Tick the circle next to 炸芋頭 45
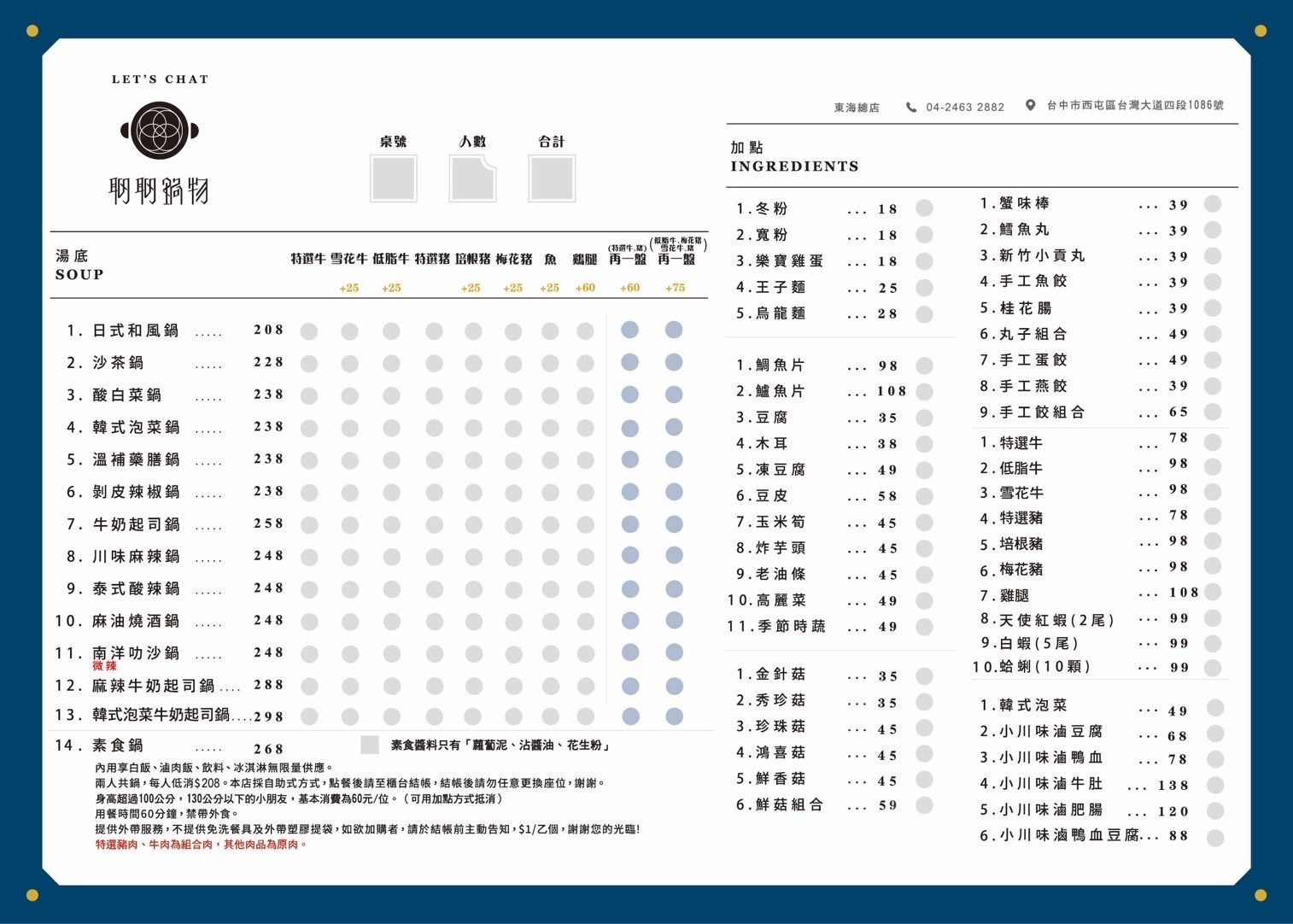 click(924, 549)
